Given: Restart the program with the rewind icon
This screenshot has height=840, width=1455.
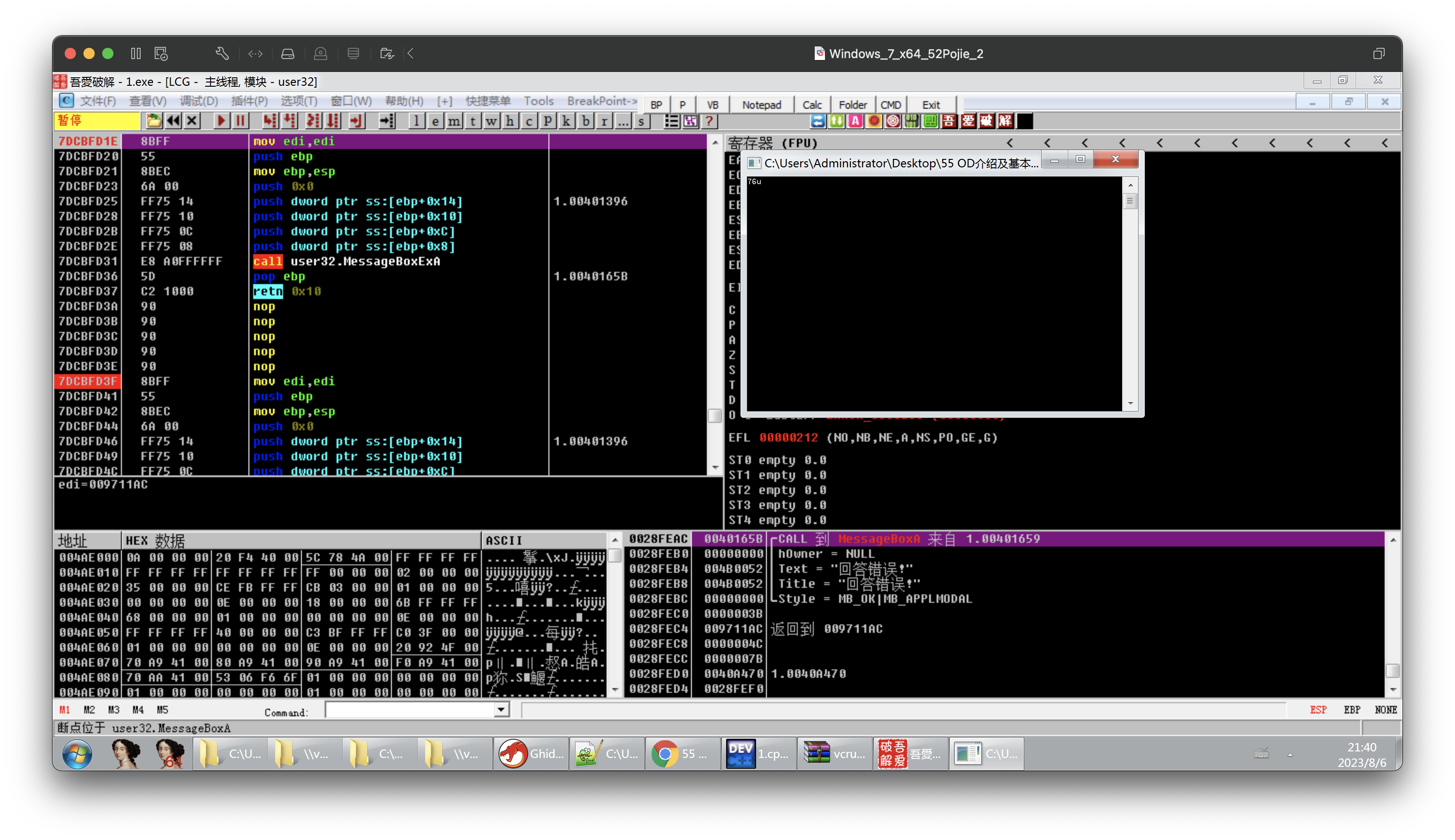Looking at the screenshot, I should click(x=172, y=120).
